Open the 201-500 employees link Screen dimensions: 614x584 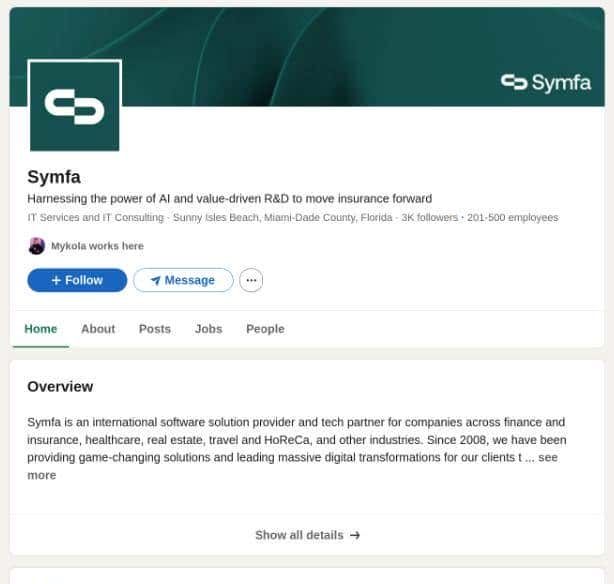512,217
